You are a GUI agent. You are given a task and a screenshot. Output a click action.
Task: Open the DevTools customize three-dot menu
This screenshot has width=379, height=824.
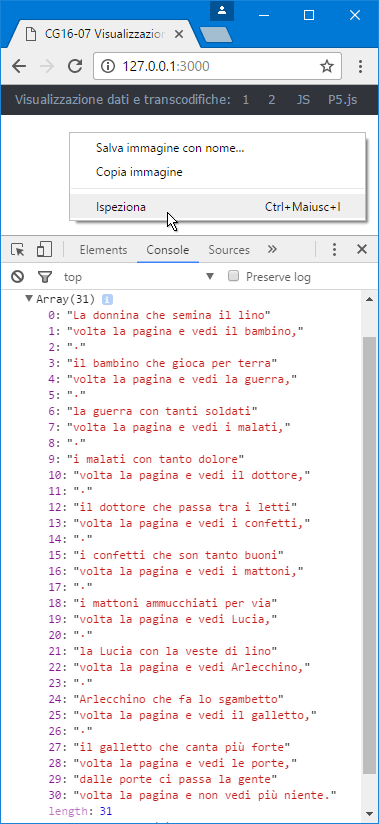point(334,250)
